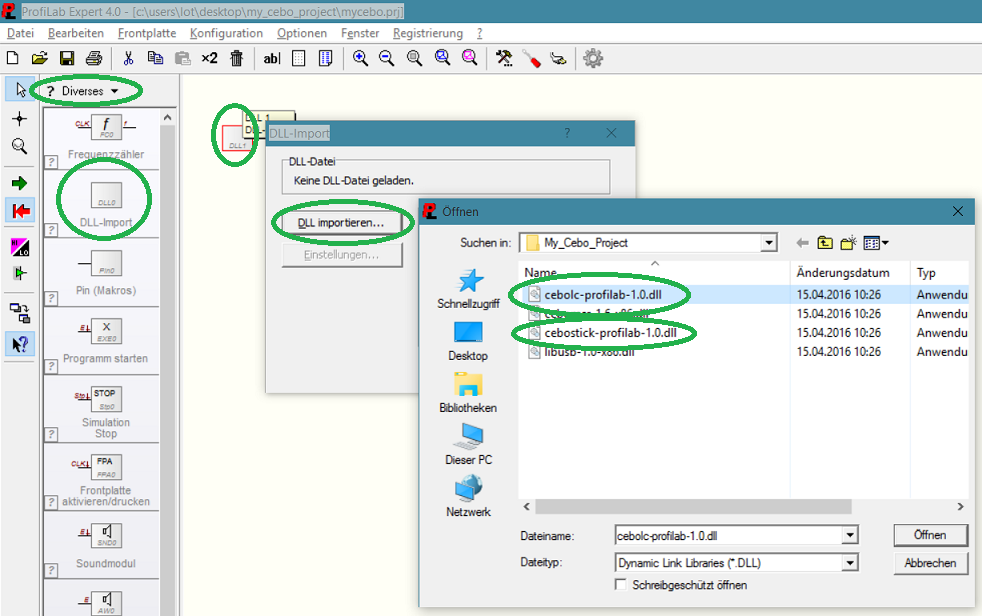
Task: Click the hammer and wrench tools icon
Action: click(504, 58)
